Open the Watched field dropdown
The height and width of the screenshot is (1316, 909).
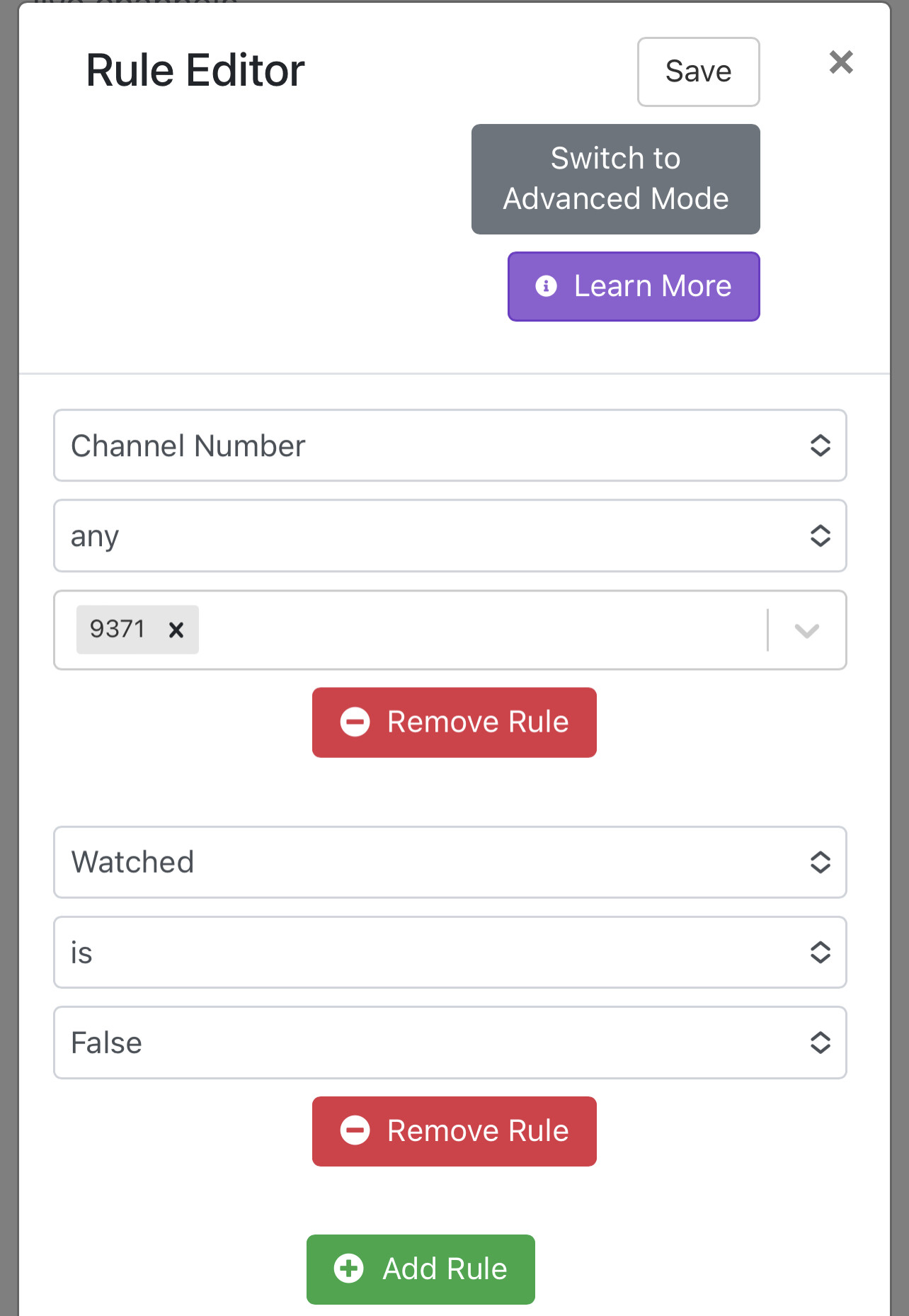[x=450, y=862]
